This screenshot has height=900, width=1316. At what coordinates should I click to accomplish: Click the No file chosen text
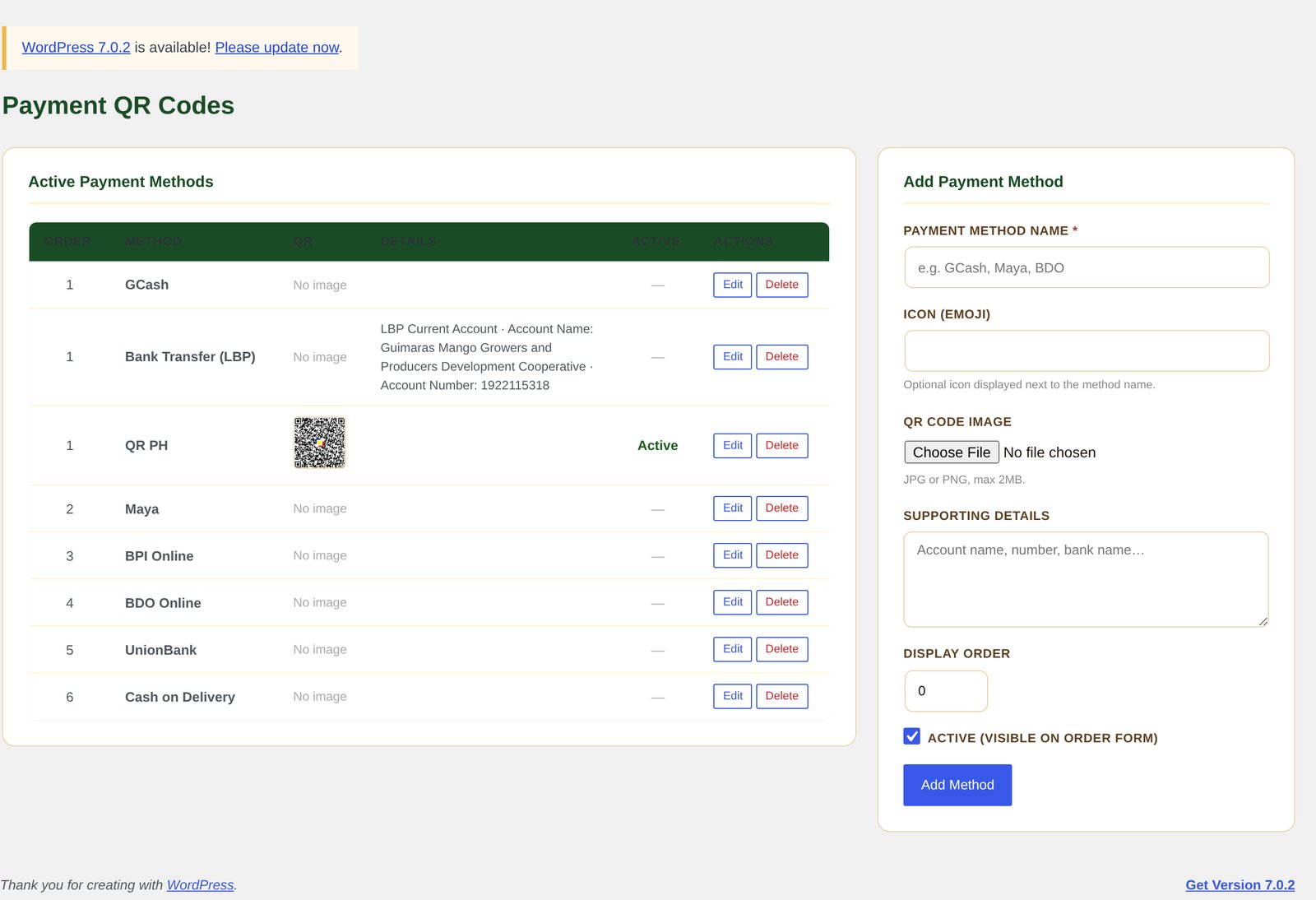pyautogui.click(x=1050, y=452)
